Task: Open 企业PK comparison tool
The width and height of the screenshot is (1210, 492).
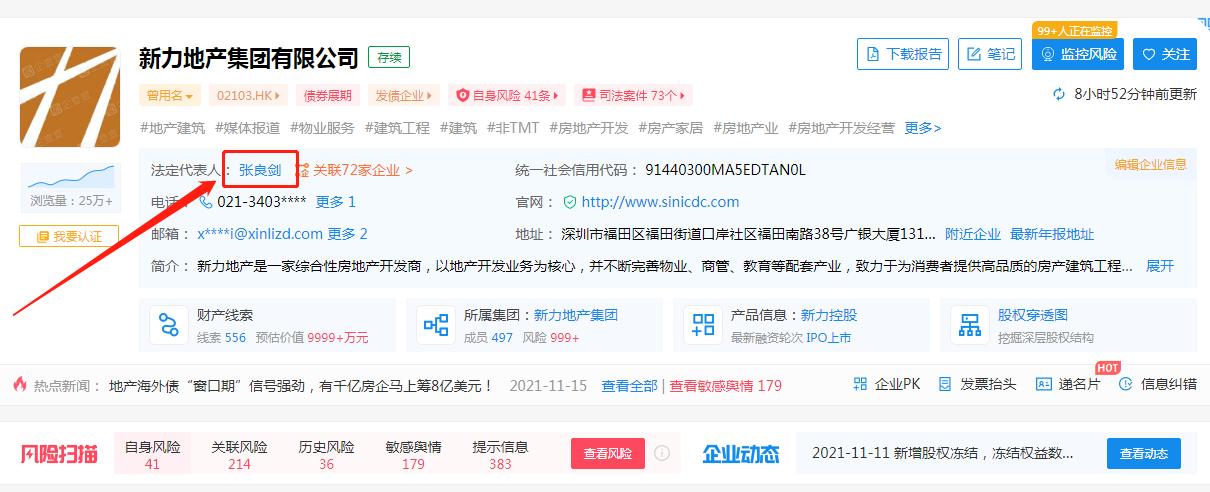Action: [x=887, y=384]
